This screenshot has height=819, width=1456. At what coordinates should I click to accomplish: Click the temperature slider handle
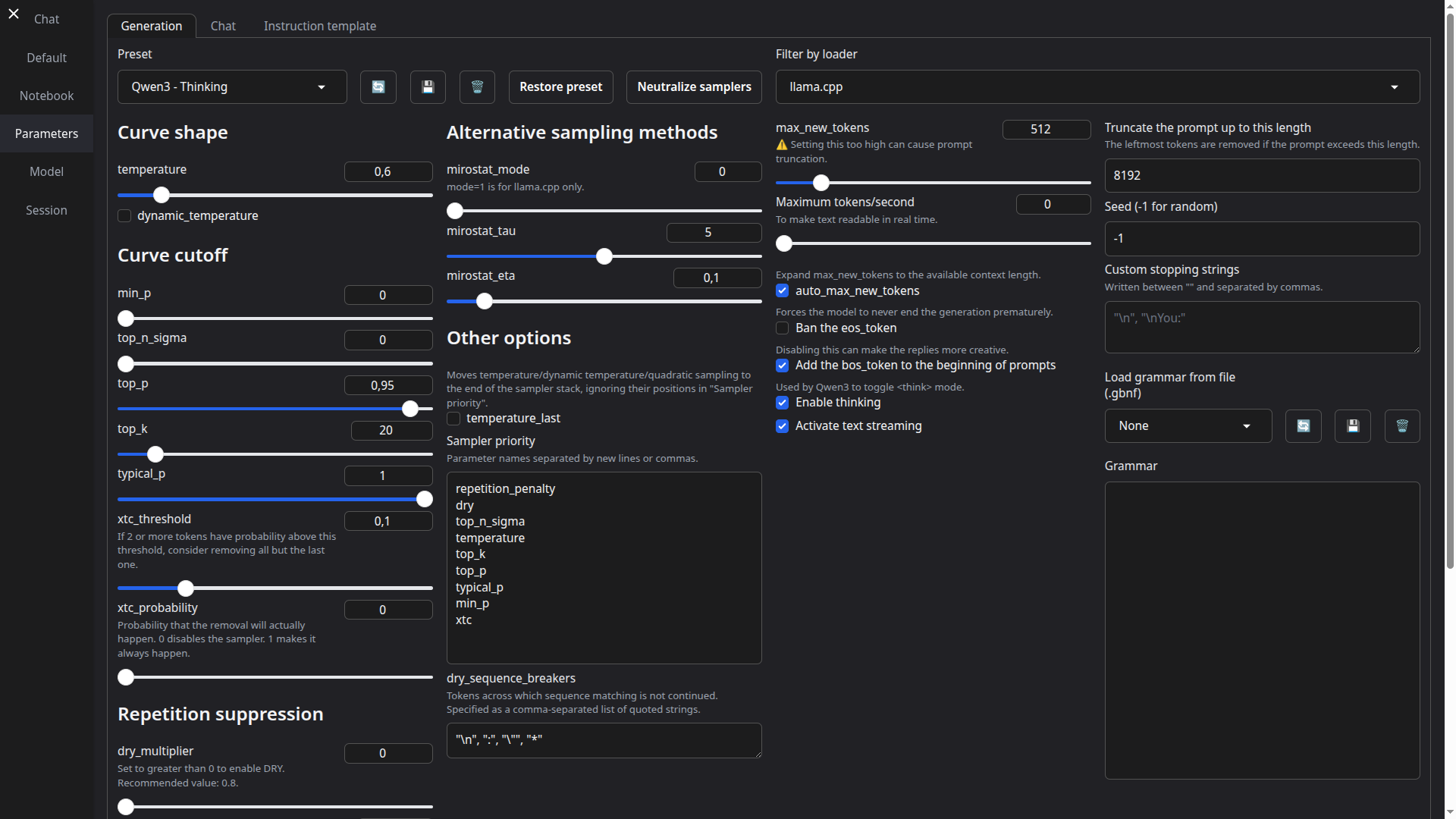point(162,195)
